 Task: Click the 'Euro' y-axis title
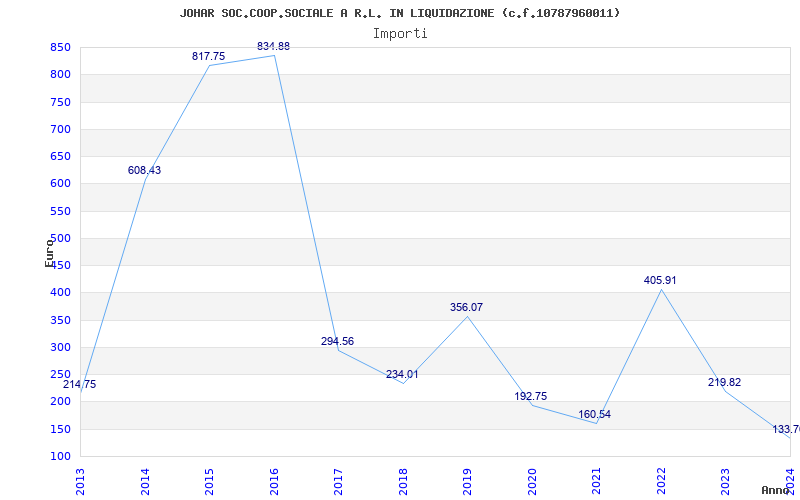(x=49, y=253)
